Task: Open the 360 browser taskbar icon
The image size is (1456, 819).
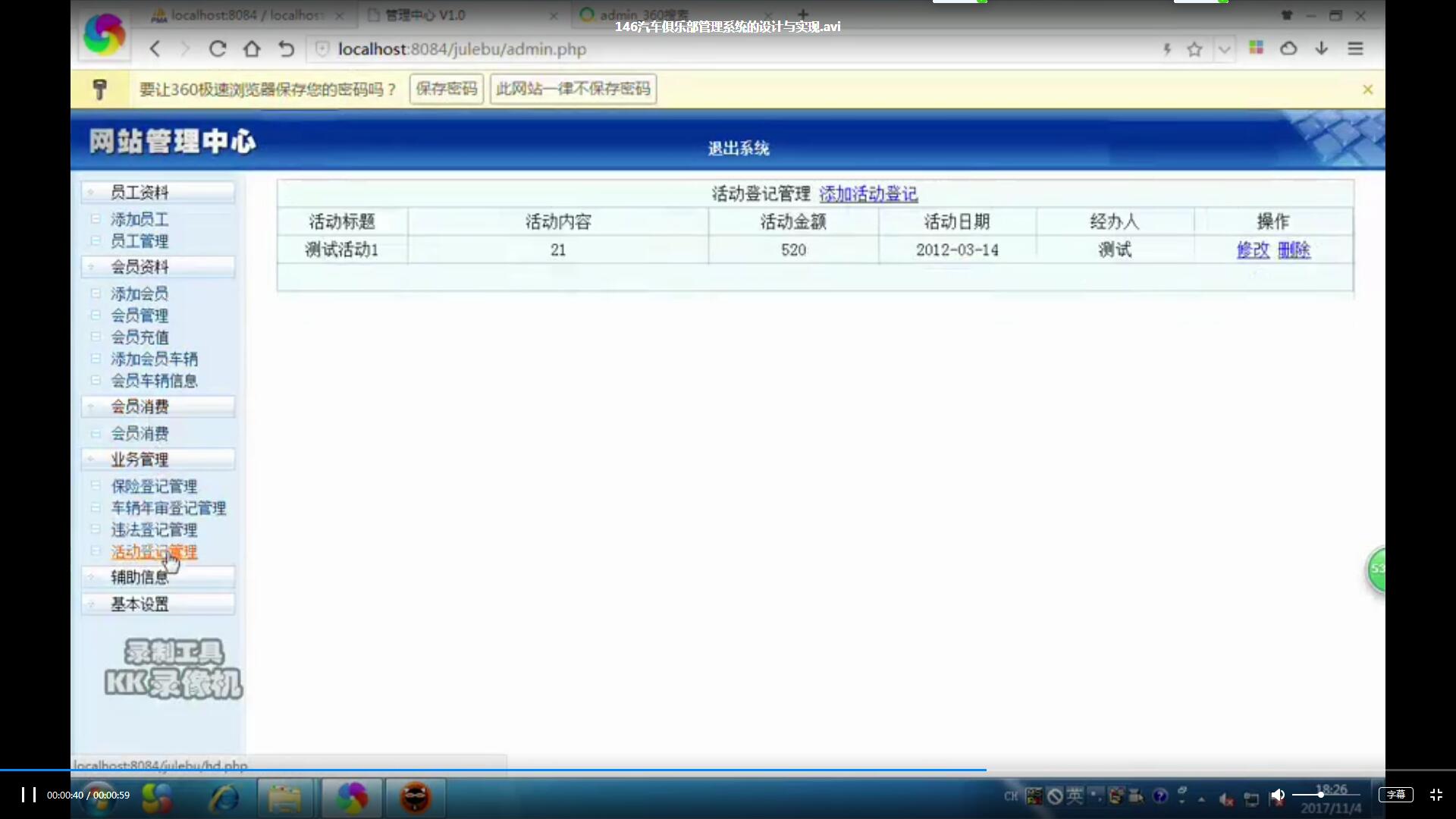Action: 352,798
